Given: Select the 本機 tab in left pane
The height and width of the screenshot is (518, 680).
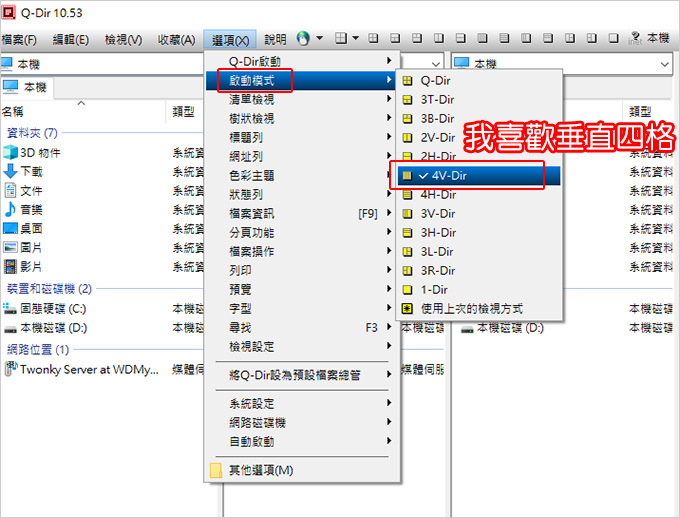Looking at the screenshot, I should point(26,88).
